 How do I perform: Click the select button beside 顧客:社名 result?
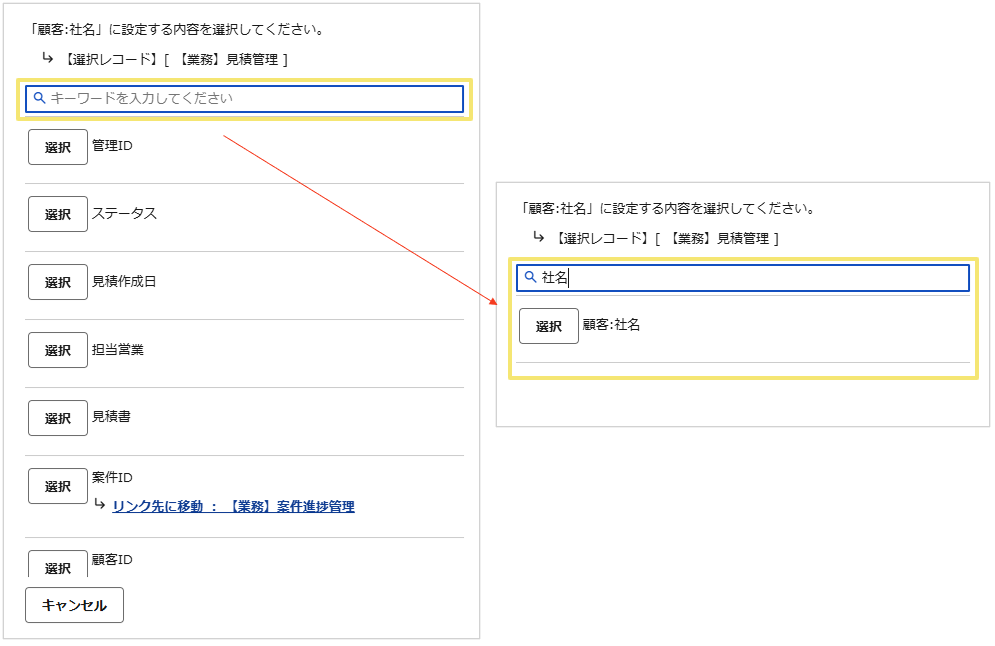click(549, 326)
